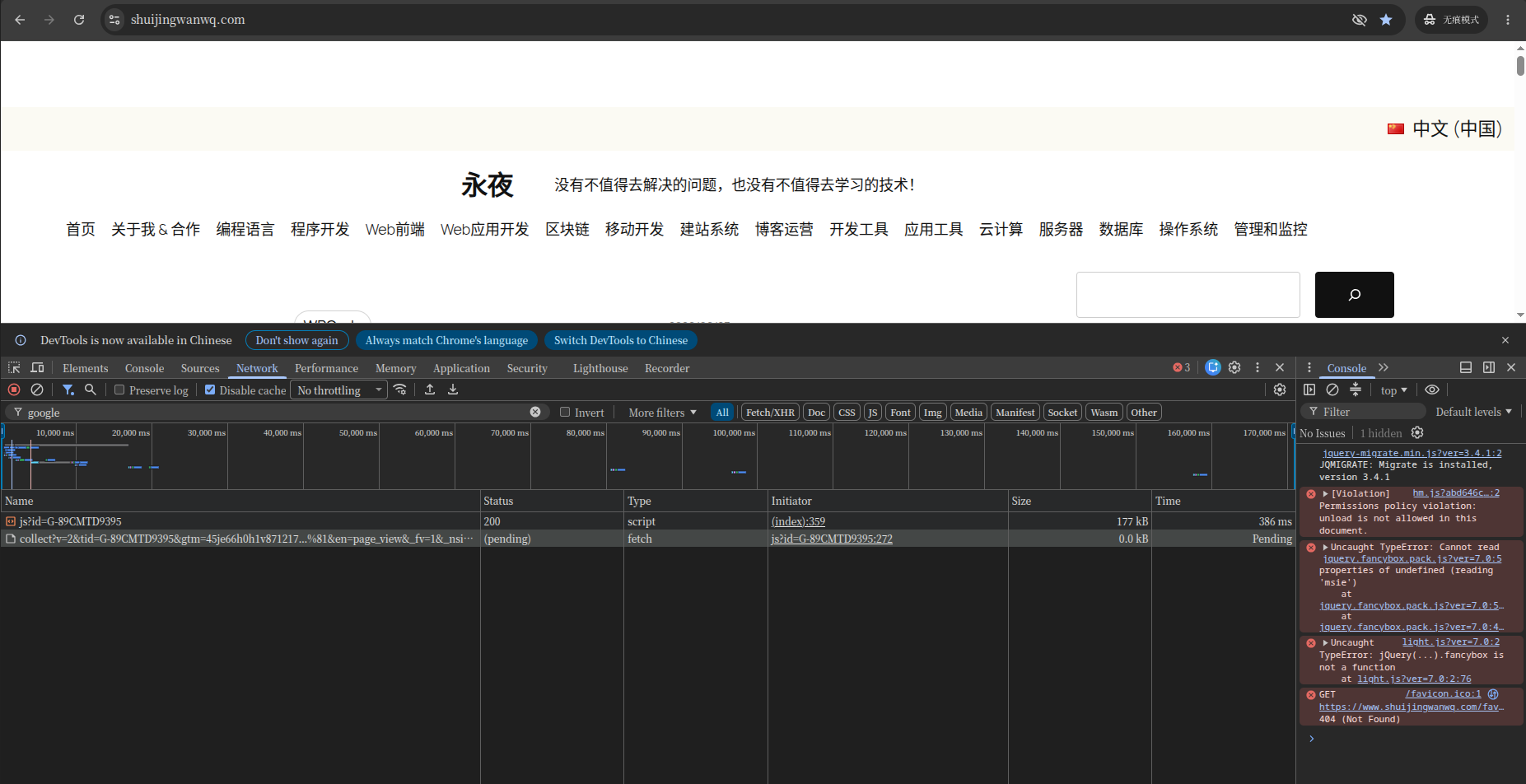Expand the light.js Uncaught error message
Viewport: 1526px width, 784px height.
[1325, 643]
